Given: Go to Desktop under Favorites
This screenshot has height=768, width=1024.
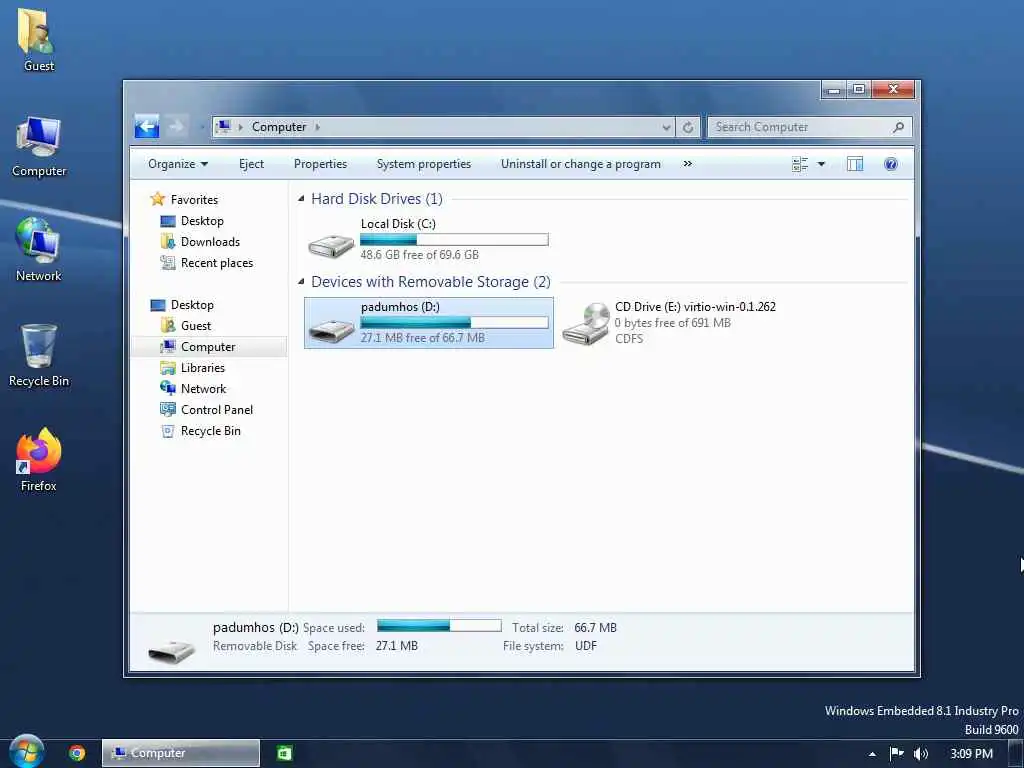Looking at the screenshot, I should (202, 221).
